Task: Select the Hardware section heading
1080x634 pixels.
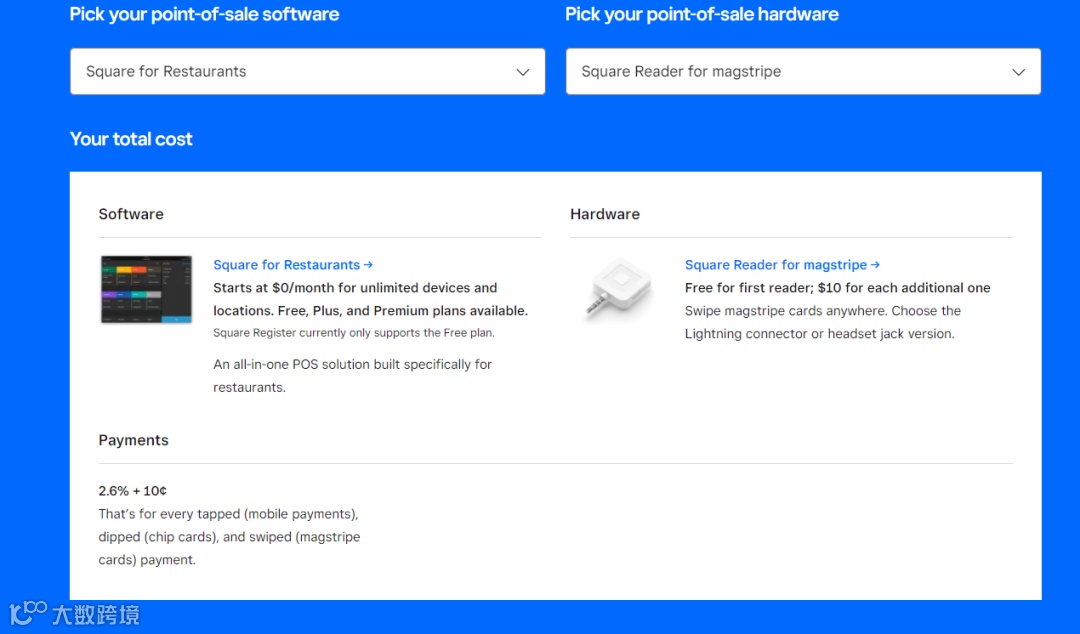Action: [605, 214]
